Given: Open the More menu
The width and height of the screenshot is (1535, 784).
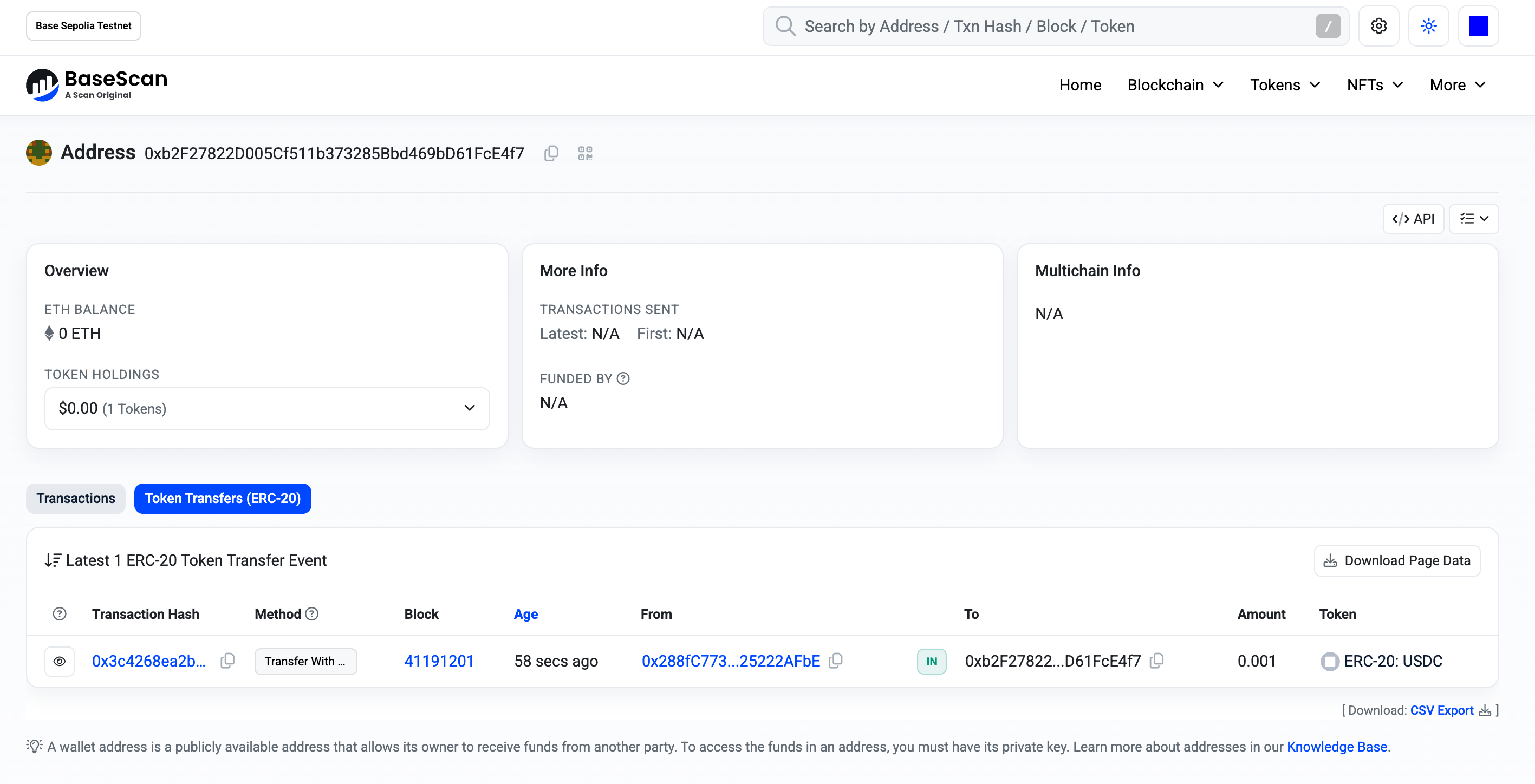Looking at the screenshot, I should [x=1458, y=85].
